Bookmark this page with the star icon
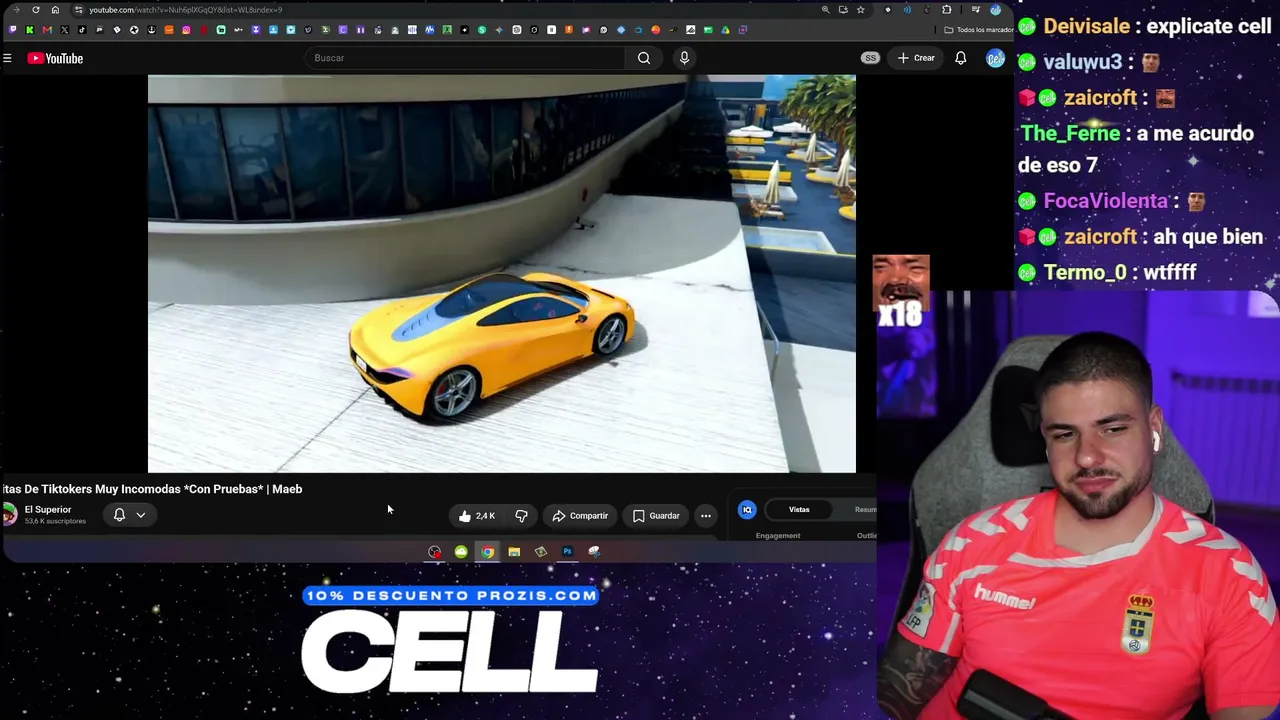The height and width of the screenshot is (720, 1280). coord(860,10)
